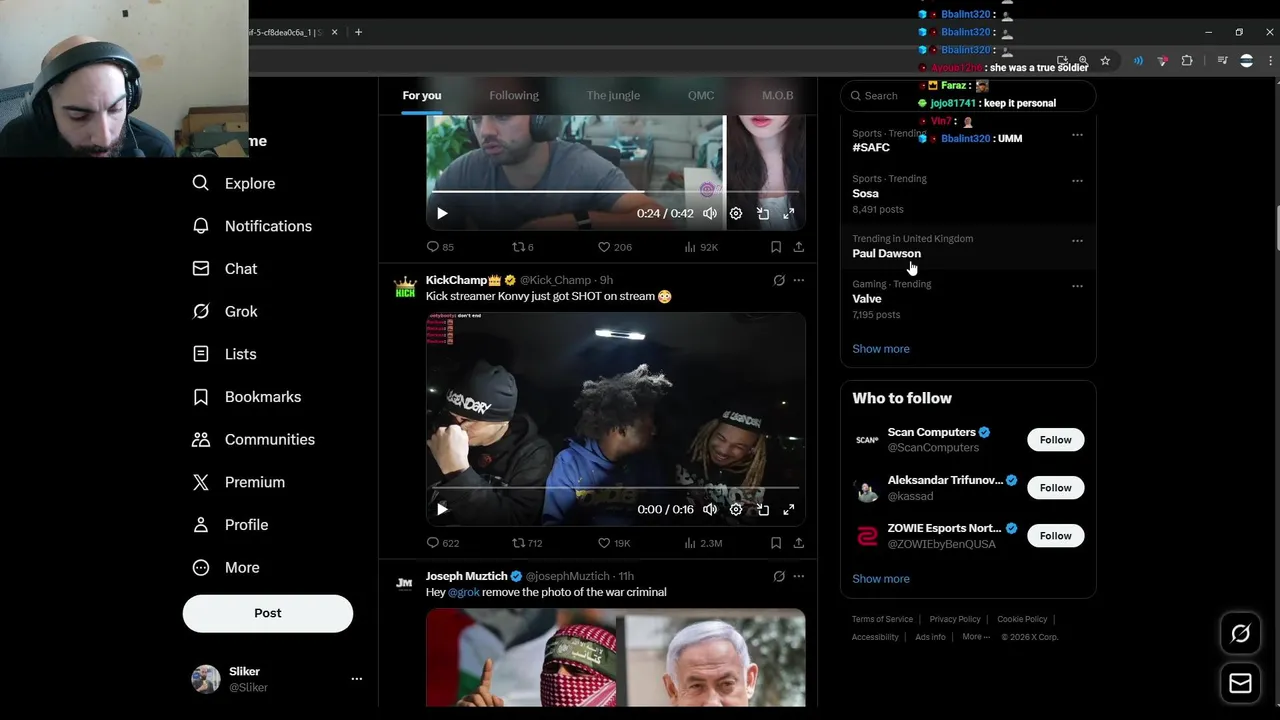Viewport: 1280px width, 720px height.
Task: Open a new browser tab
Action: (358, 32)
